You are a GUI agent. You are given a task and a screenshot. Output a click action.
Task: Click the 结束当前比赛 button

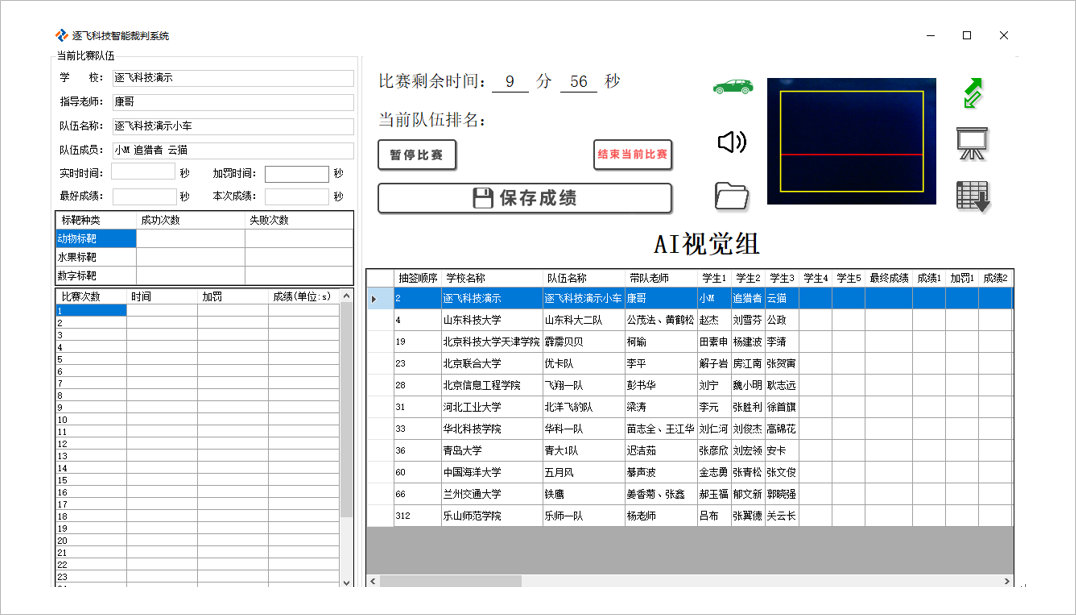pos(632,154)
